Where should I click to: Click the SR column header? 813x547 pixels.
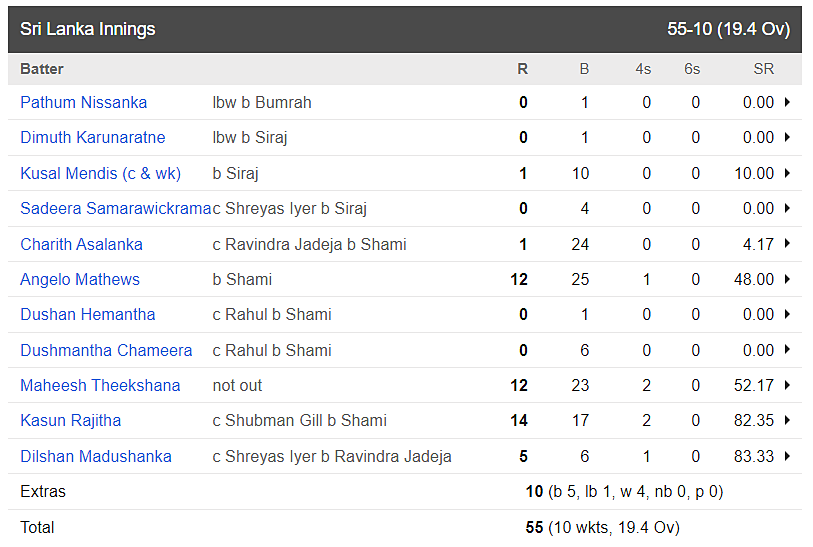click(x=763, y=69)
